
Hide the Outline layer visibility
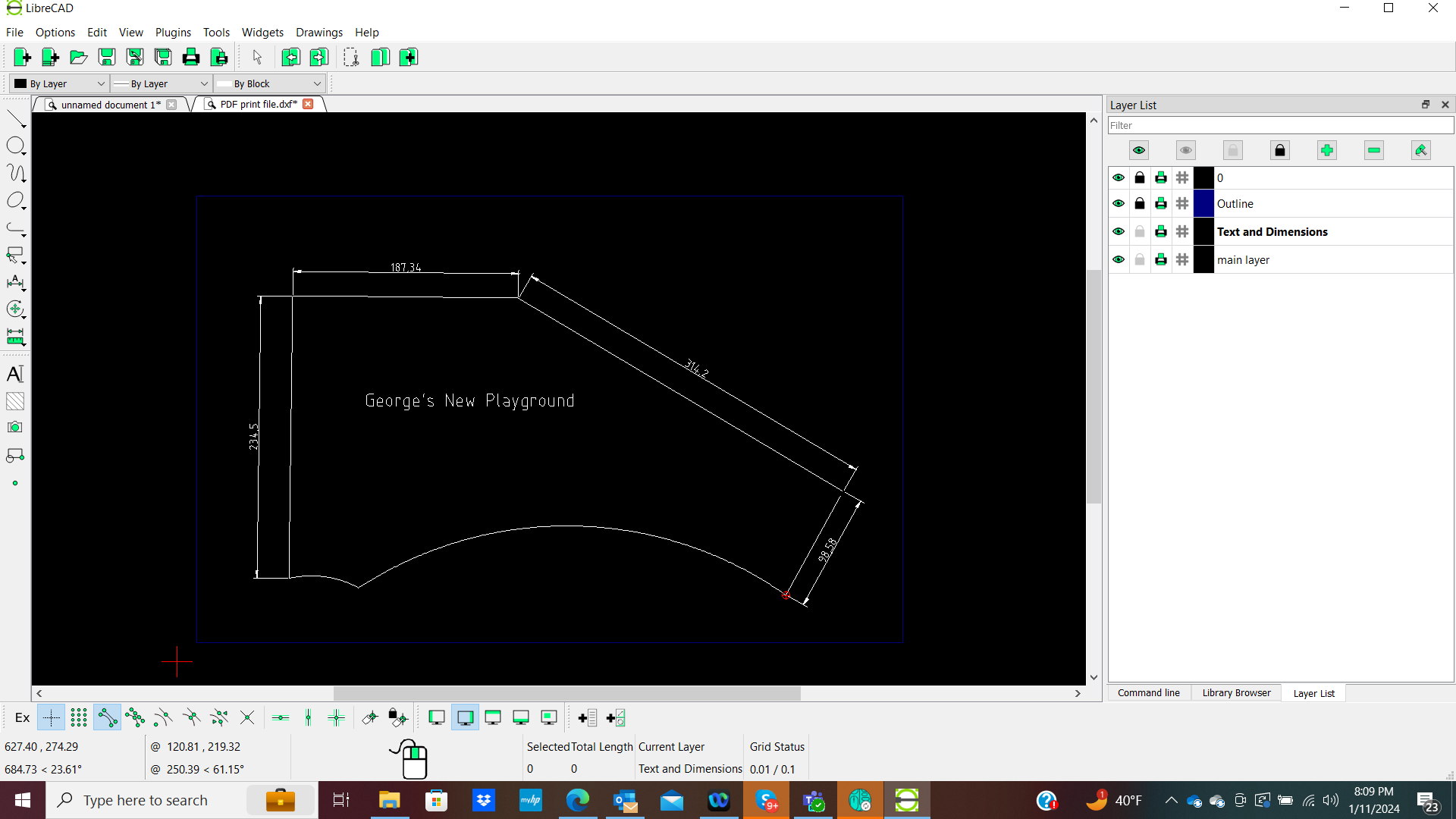coord(1119,203)
